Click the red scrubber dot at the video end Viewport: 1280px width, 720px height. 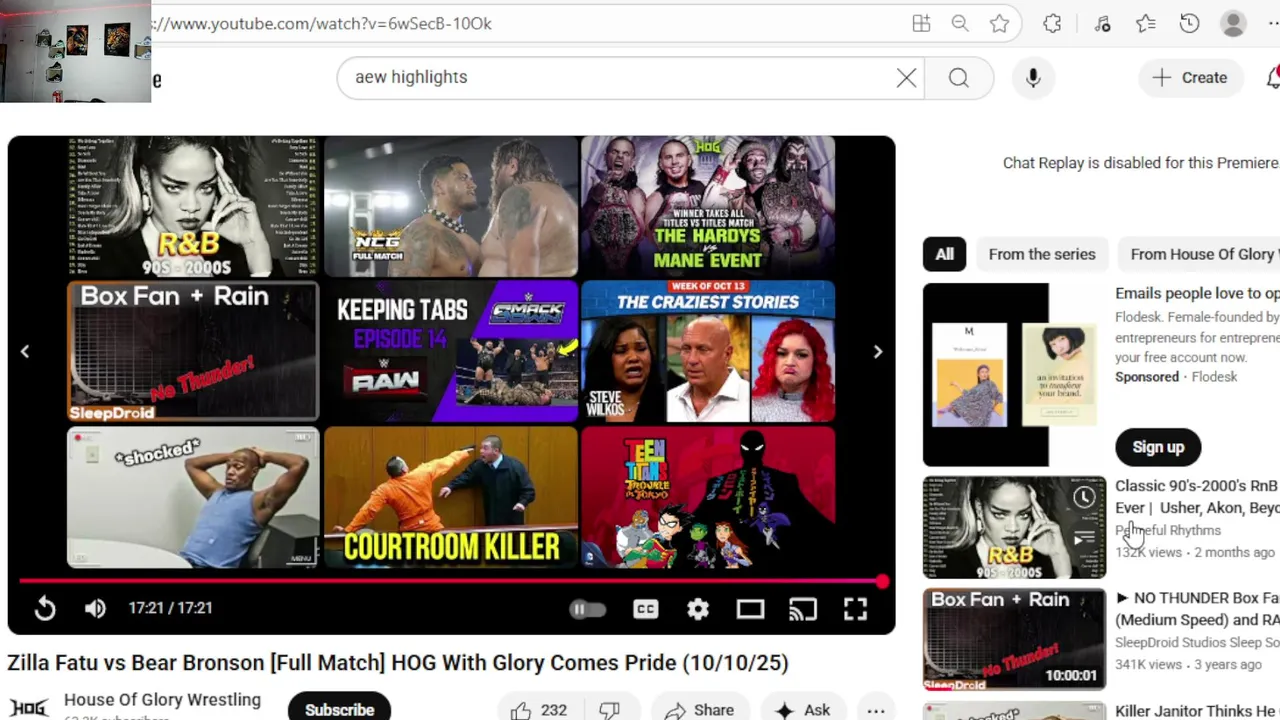(x=882, y=581)
